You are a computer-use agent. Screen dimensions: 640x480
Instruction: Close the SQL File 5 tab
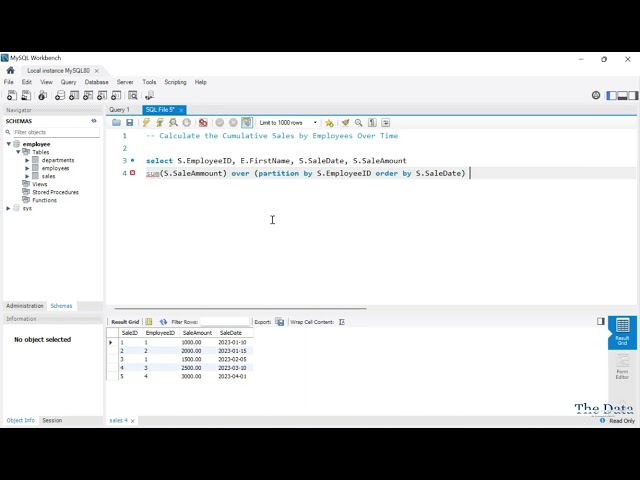pyautogui.click(x=181, y=110)
